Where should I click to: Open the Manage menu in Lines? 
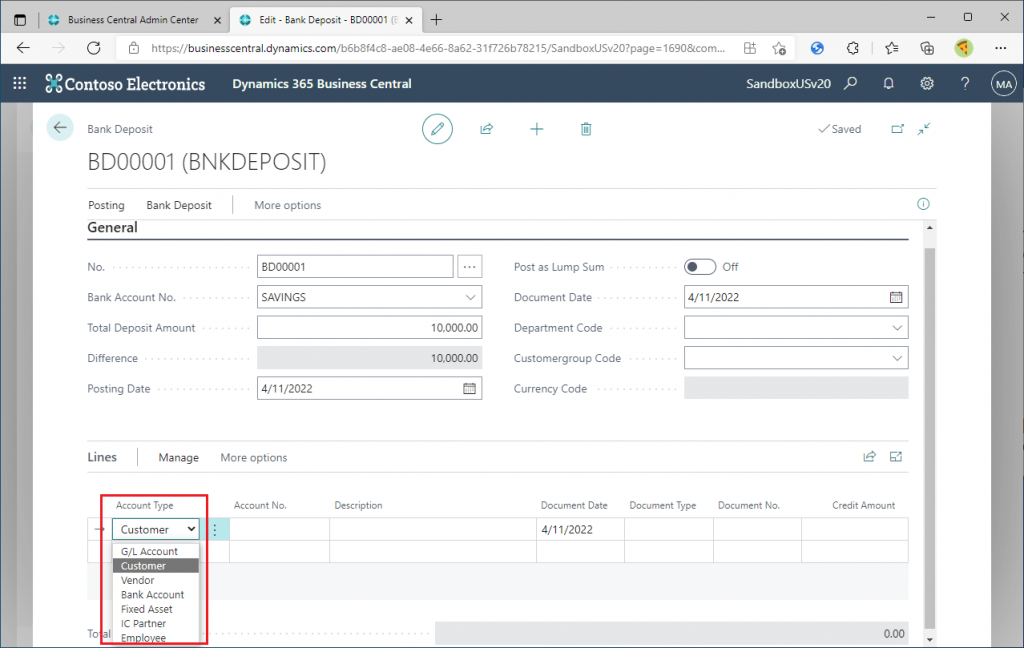[x=178, y=457]
